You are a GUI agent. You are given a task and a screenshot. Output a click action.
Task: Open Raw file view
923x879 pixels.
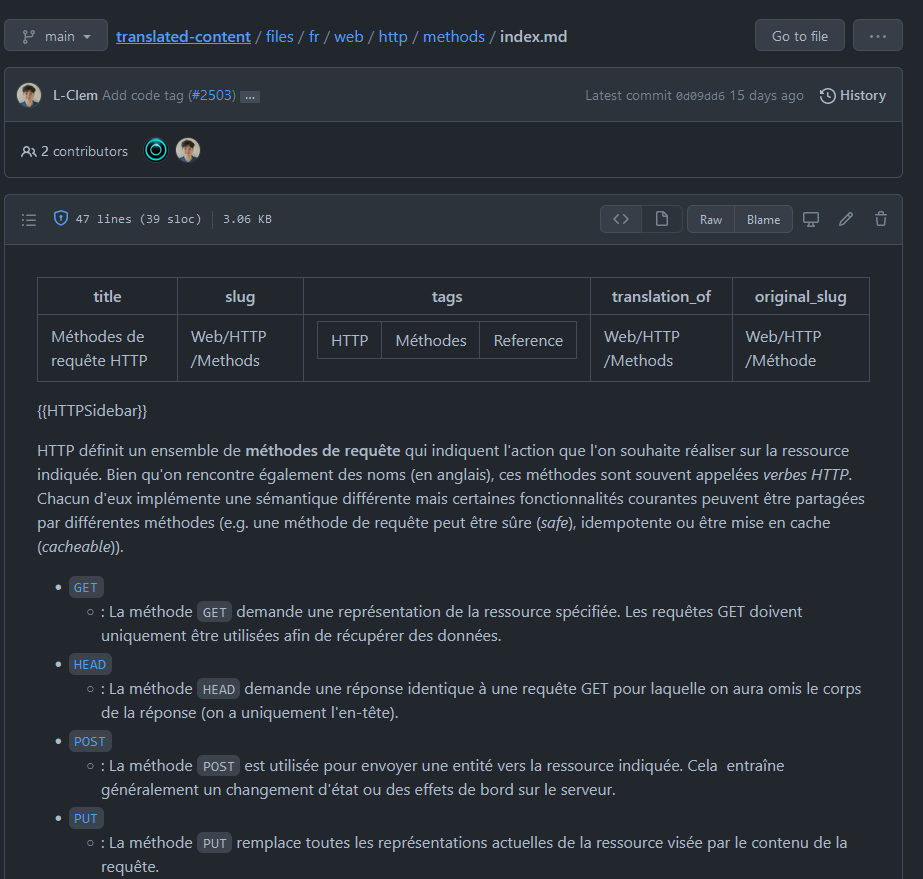click(710, 219)
